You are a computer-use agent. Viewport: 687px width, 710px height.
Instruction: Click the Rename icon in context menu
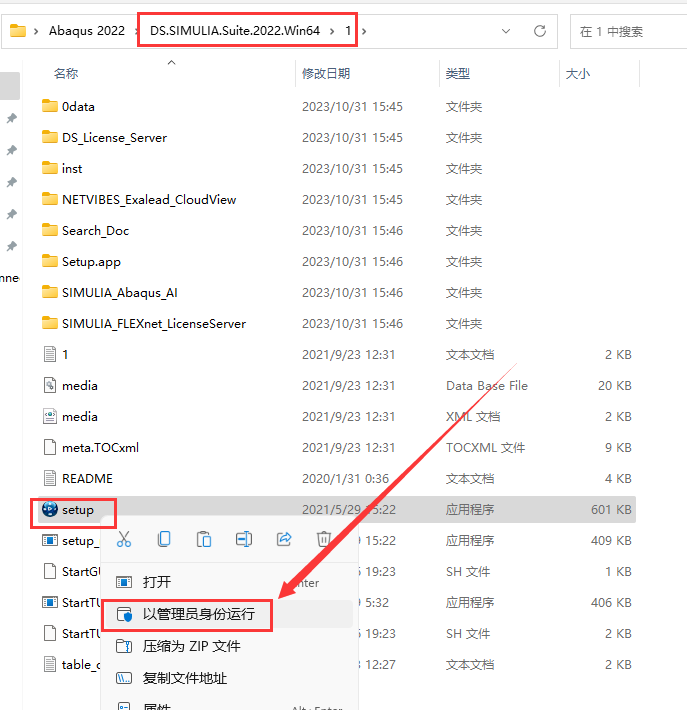pos(244,539)
